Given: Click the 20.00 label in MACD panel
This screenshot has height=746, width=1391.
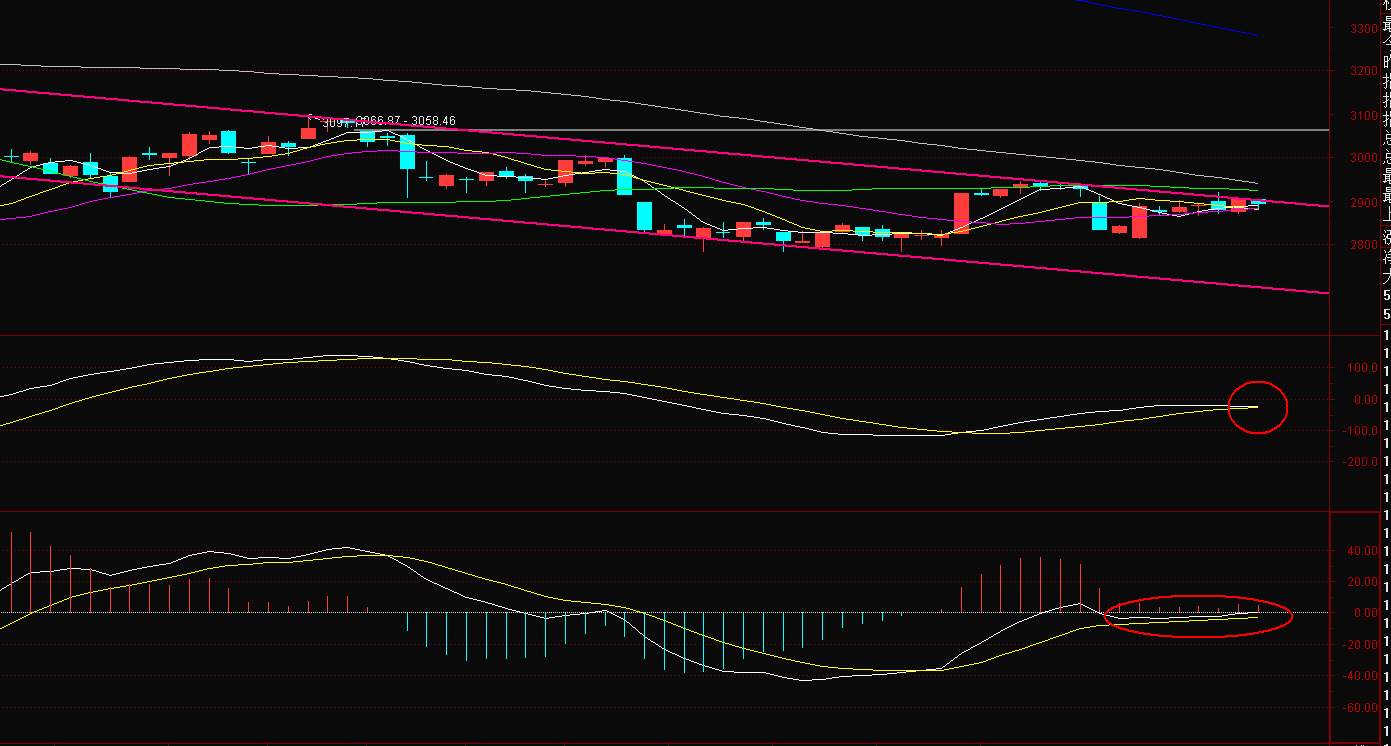Looking at the screenshot, I should coord(1361,582).
